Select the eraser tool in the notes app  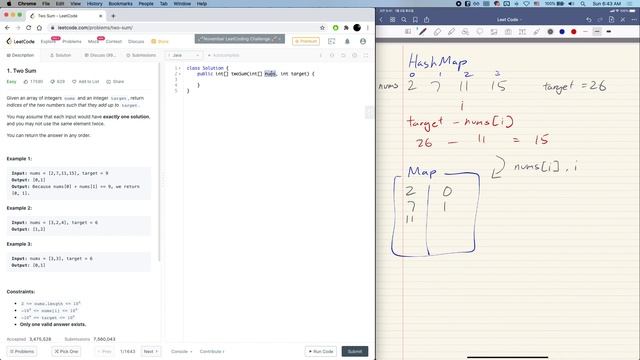pyautogui.click(x=437, y=31)
